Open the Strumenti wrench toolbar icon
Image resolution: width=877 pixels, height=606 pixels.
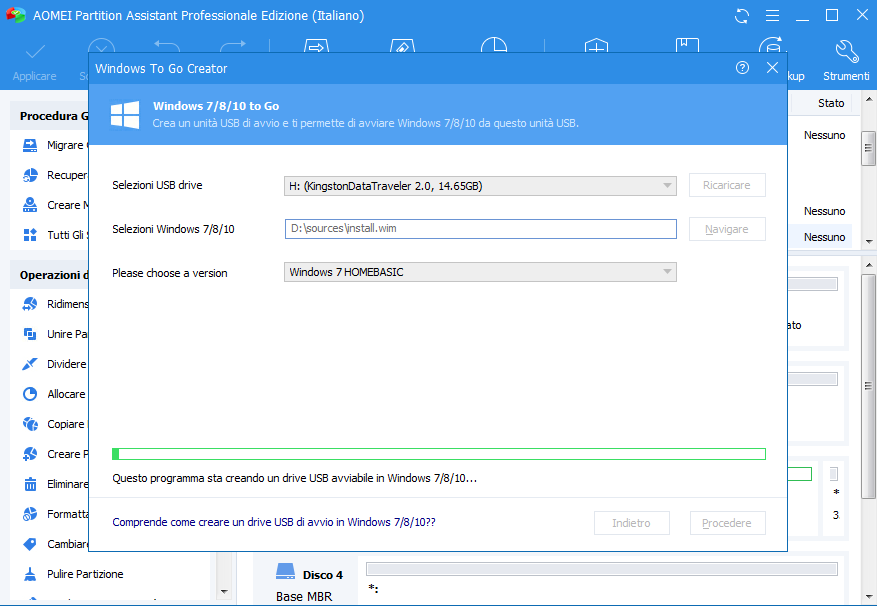pyautogui.click(x=846, y=52)
